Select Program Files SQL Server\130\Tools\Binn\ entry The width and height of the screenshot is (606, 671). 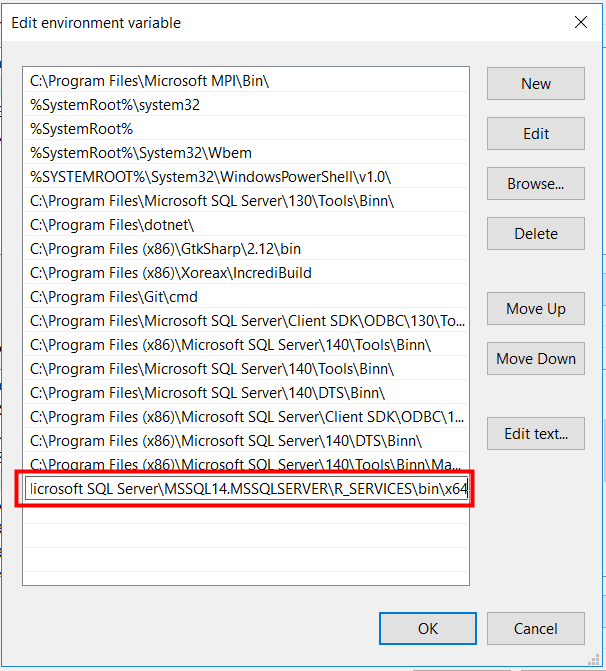[246, 200]
